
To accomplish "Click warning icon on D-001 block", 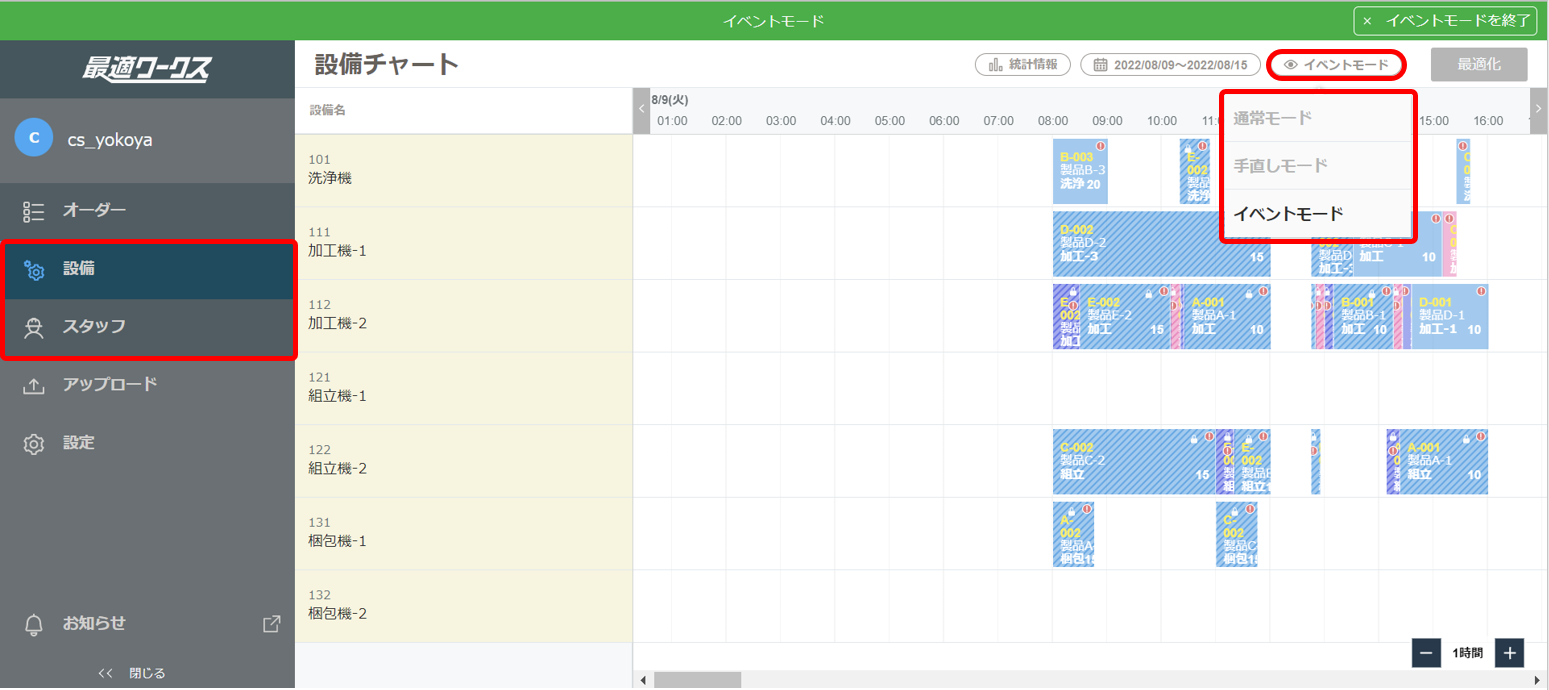I will coord(1481,291).
